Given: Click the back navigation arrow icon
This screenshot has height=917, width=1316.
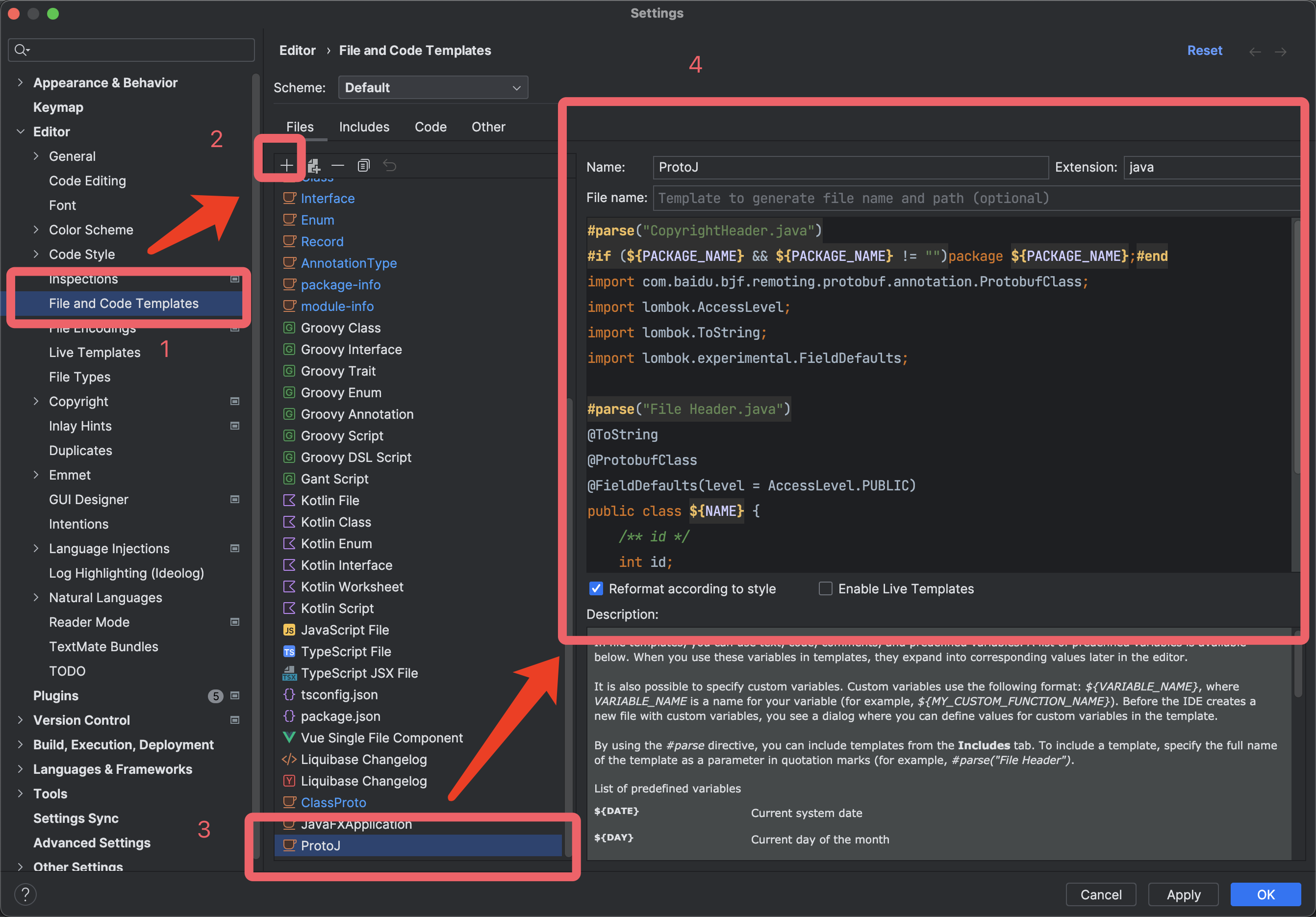Looking at the screenshot, I should pos(1255,51).
